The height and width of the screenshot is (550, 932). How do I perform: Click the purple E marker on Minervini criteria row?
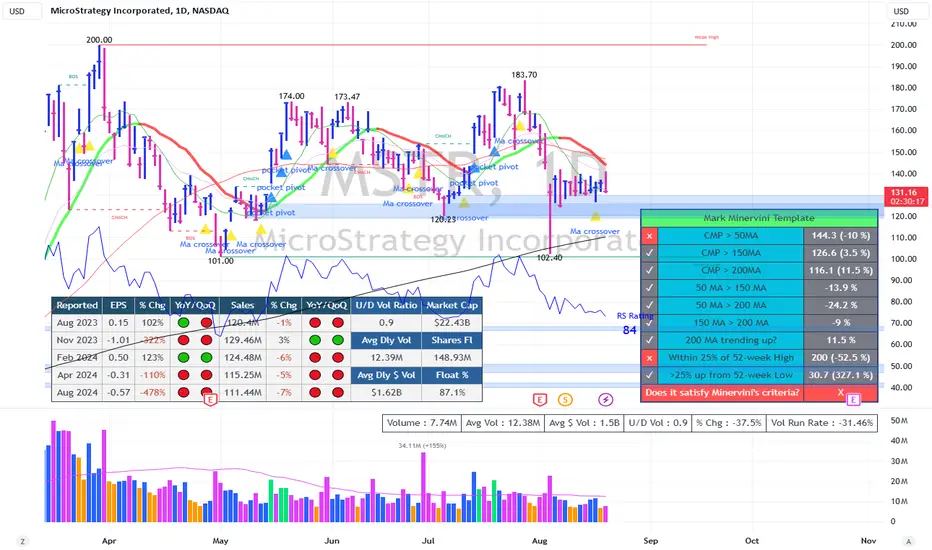click(x=853, y=400)
